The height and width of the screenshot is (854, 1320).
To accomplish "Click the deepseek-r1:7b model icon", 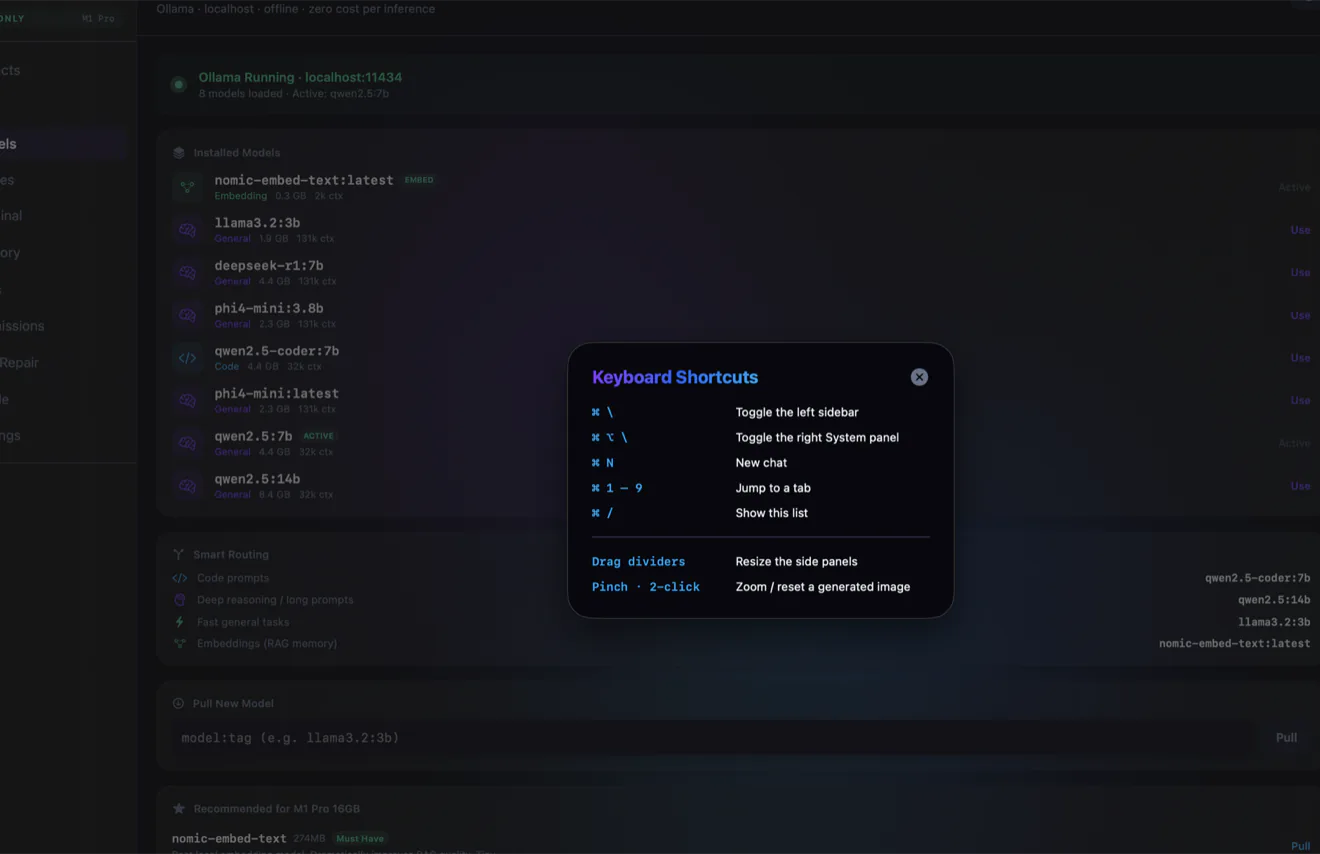I will coord(187,272).
